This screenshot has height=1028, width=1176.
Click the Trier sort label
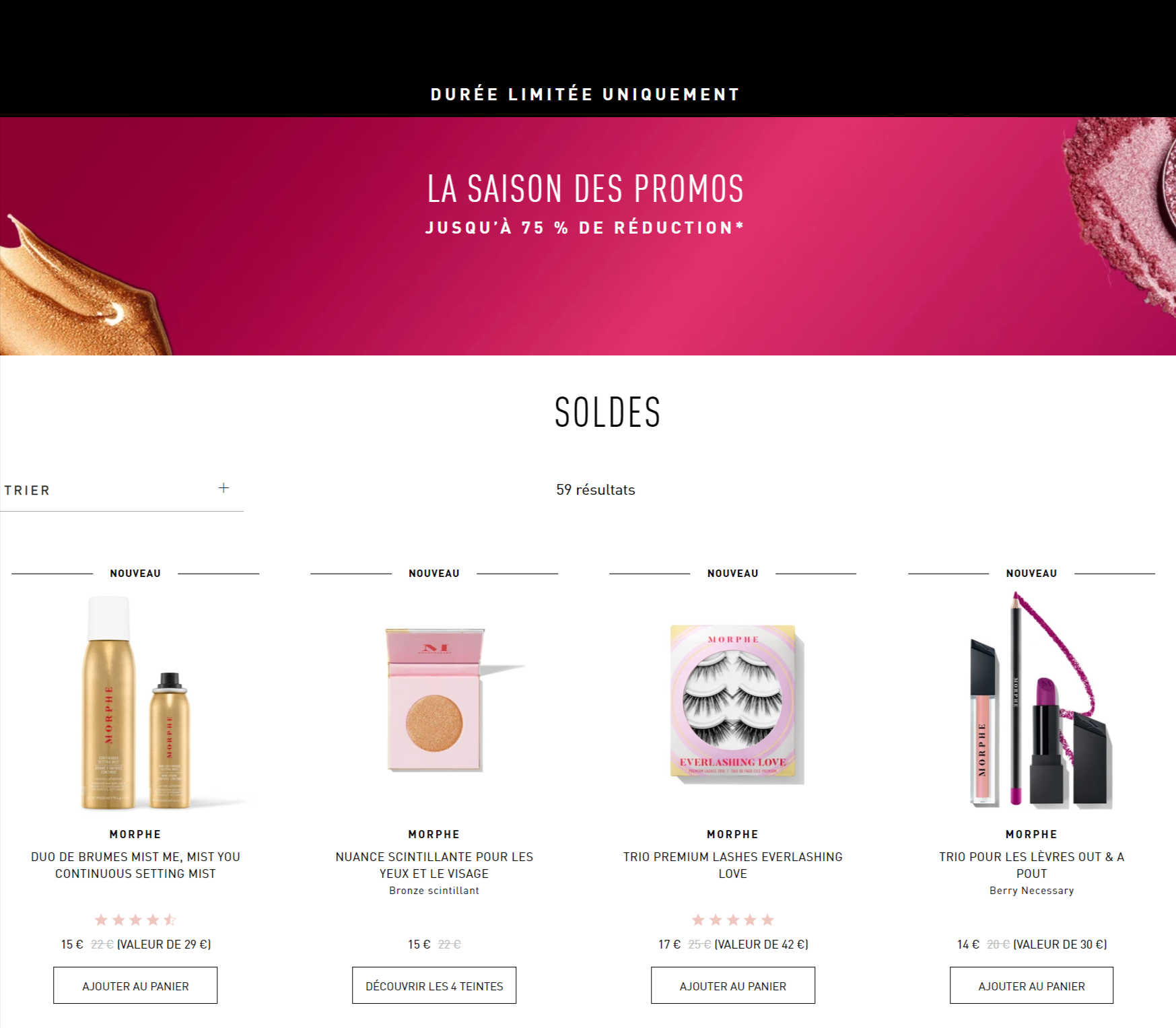28,490
